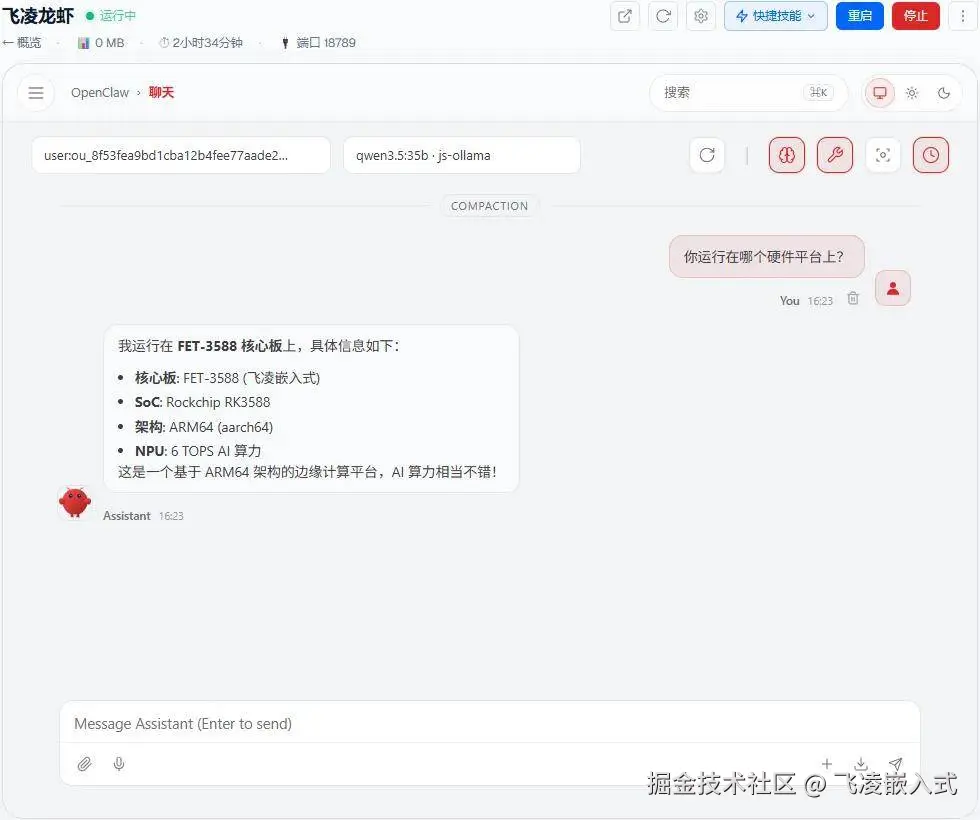This screenshot has height=820, width=980.
Task: Send the message with the send arrow icon
Action: [x=896, y=764]
